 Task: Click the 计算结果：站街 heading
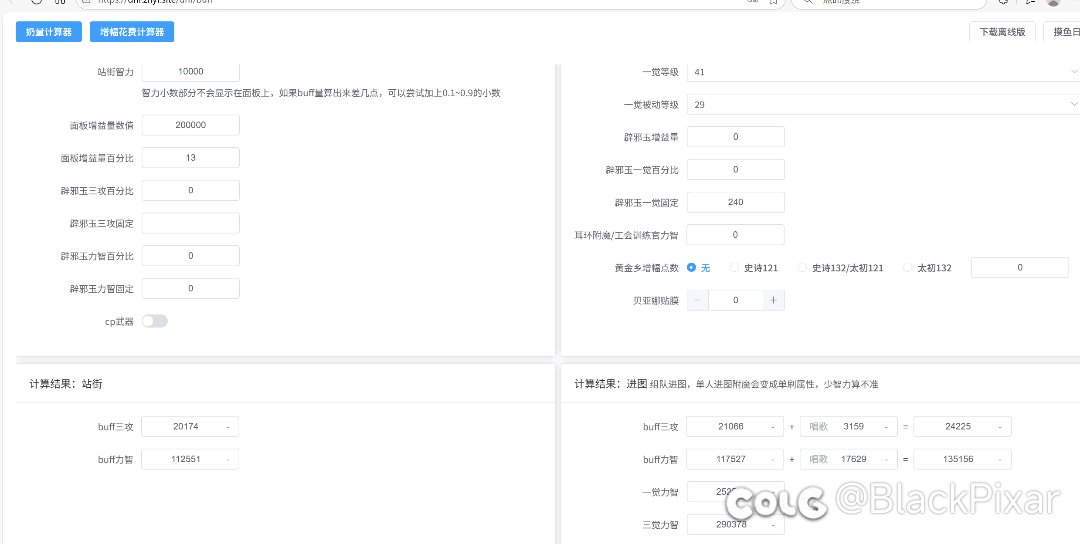pyautogui.click(x=65, y=384)
